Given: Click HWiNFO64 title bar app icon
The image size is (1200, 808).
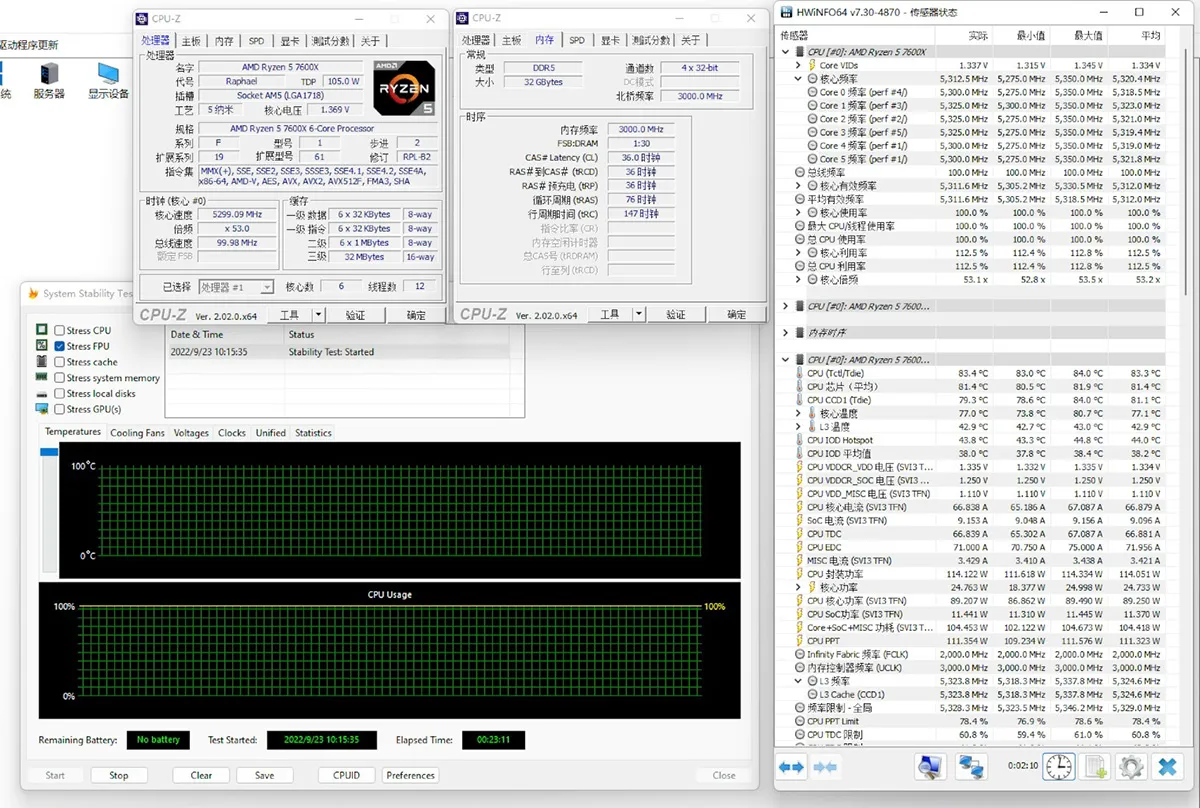Looking at the screenshot, I should click(x=787, y=11).
